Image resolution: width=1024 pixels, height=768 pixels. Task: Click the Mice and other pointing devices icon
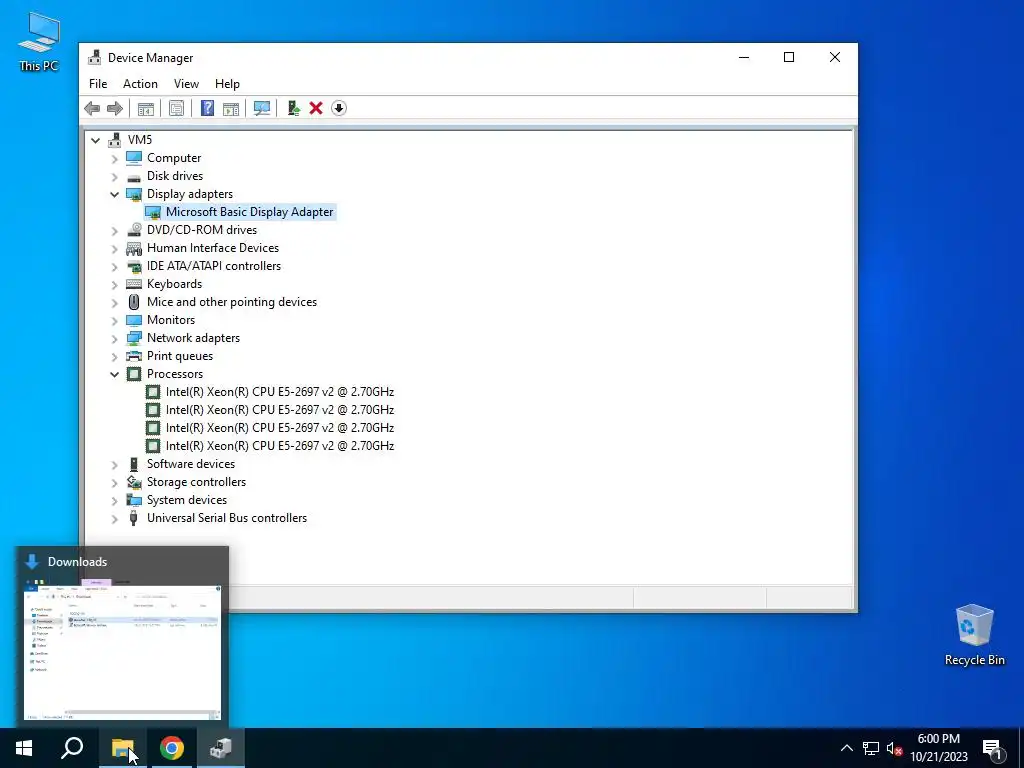(134, 302)
